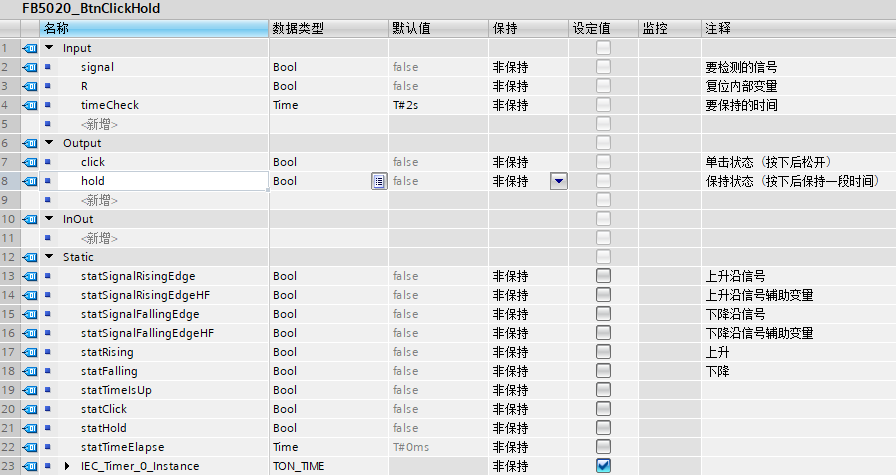The image size is (896, 475).
Task: Click the variable icon in the statSignalRisingEdgeHF row
Action: click(x=30, y=295)
